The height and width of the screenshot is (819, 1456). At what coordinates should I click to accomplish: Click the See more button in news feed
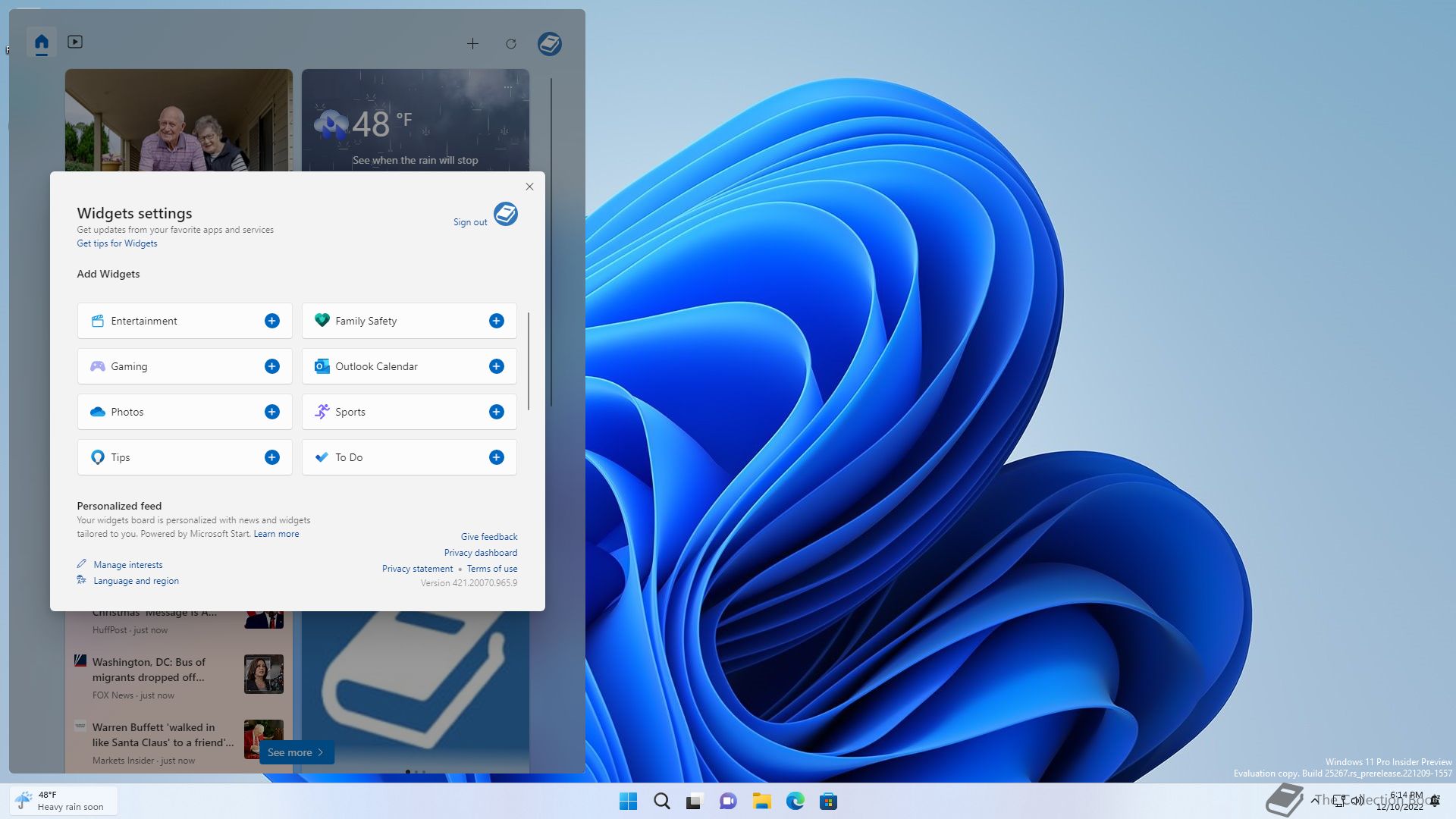297,752
